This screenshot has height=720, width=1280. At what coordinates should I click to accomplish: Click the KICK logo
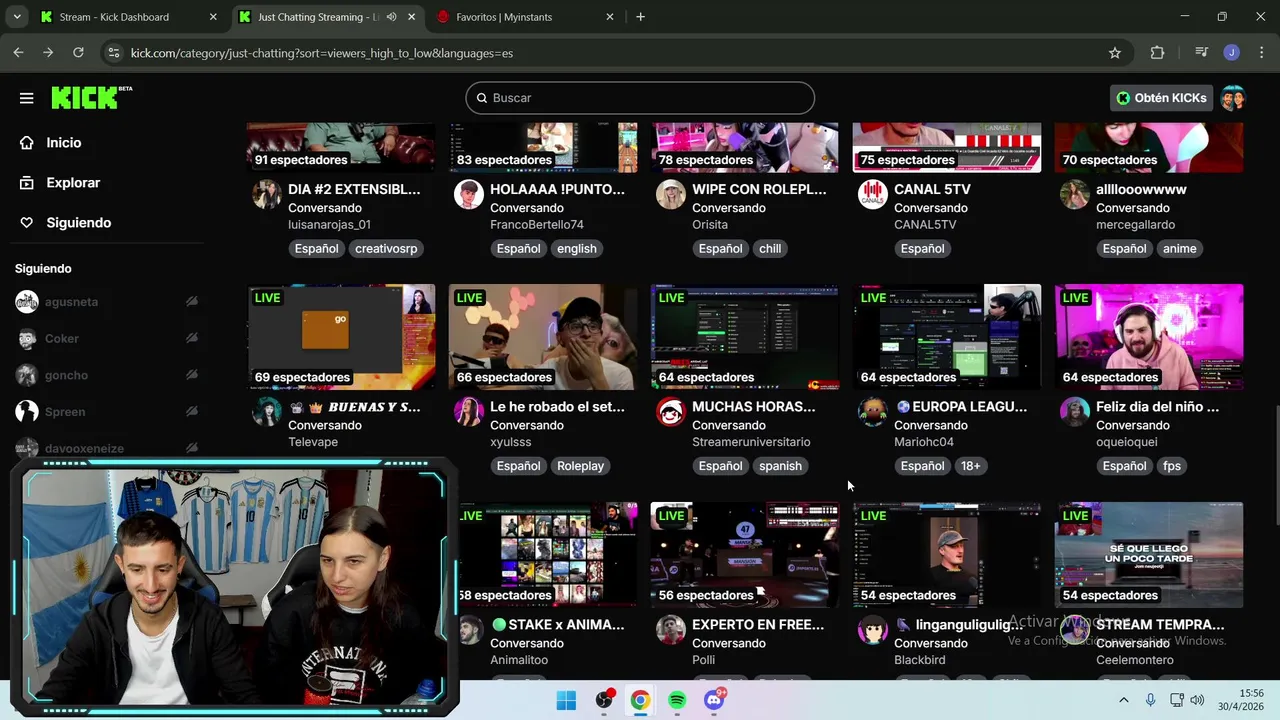point(91,97)
